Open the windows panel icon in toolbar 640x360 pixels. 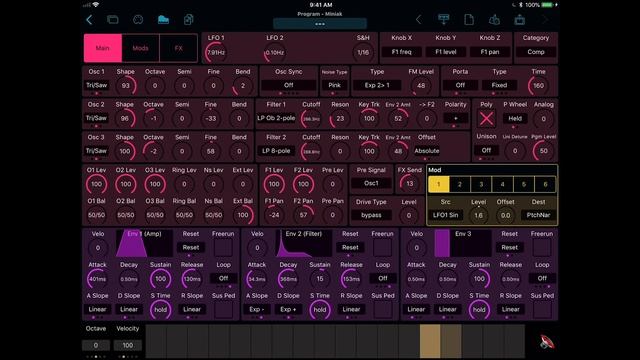(113, 20)
